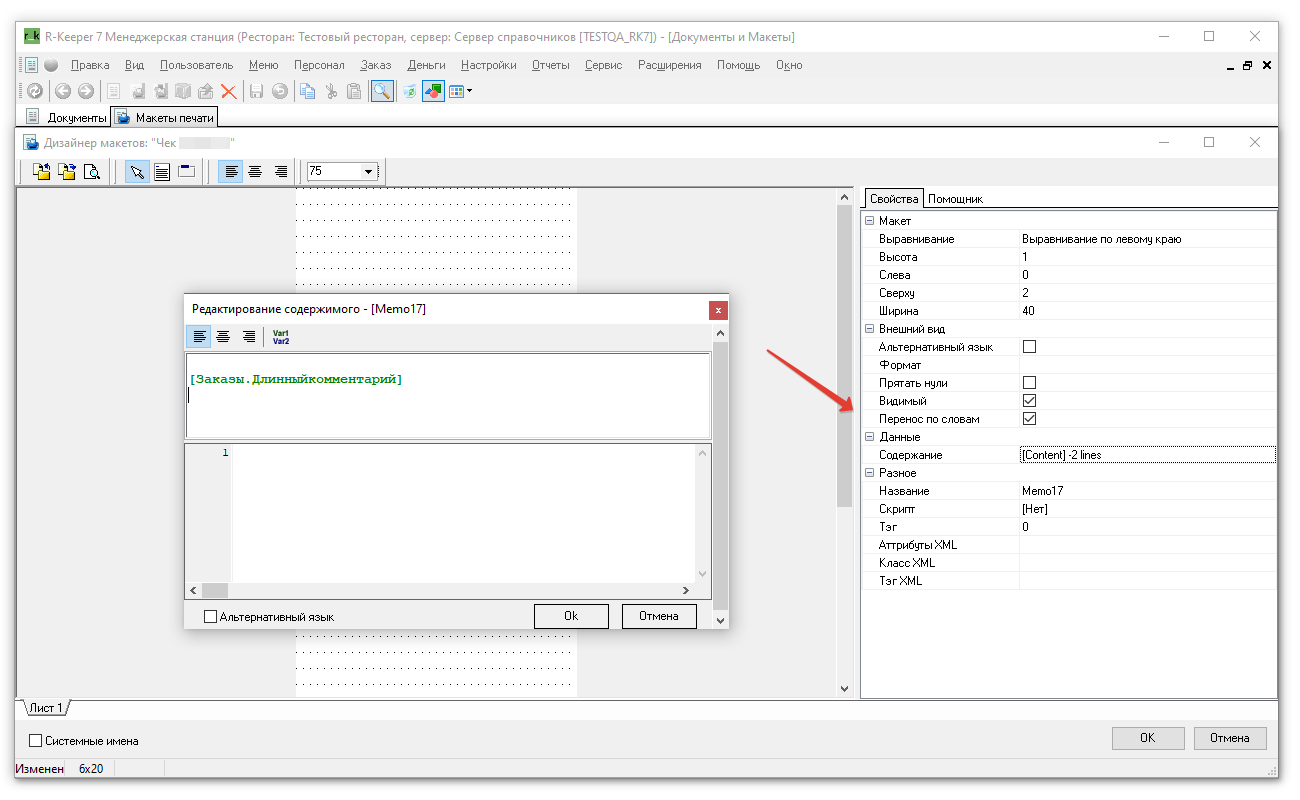The height and width of the screenshot is (800, 1300).
Task: Select the arrow pointer tool in designer
Action: pos(137,172)
